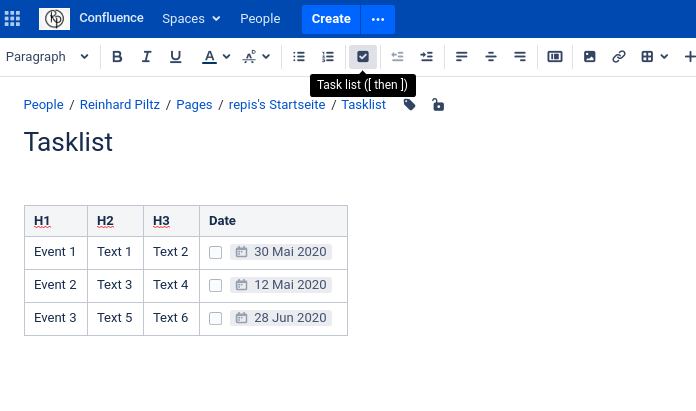This screenshot has height=411, width=696.
Task: Click the outdent icon
Action: (x=397, y=57)
